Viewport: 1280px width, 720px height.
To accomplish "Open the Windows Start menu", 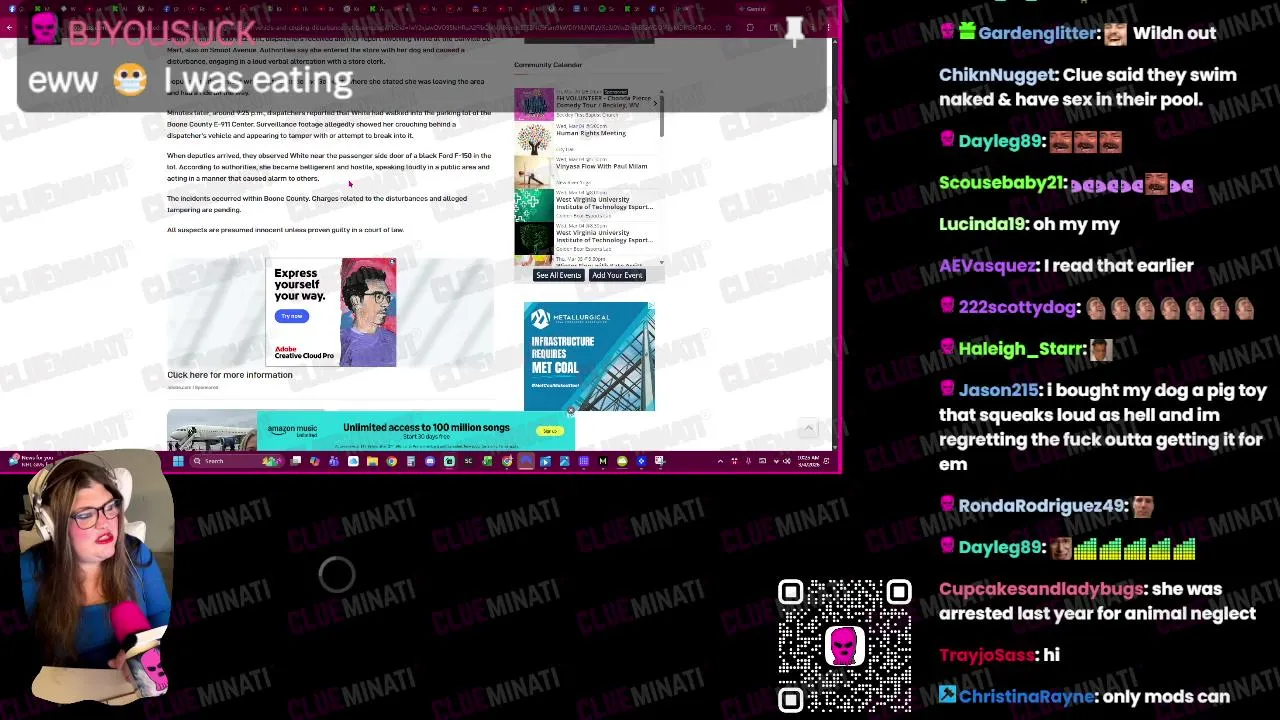I will point(178,461).
